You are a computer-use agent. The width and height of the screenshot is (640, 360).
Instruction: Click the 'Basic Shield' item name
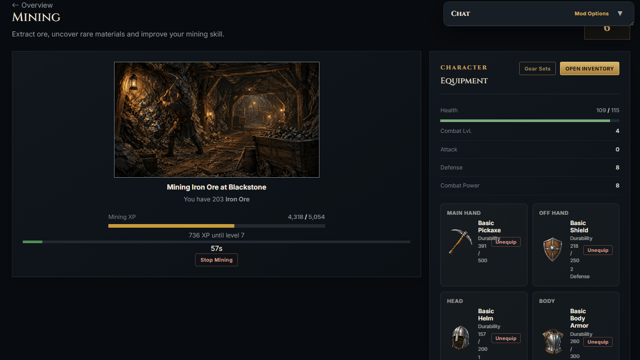pyautogui.click(x=579, y=227)
